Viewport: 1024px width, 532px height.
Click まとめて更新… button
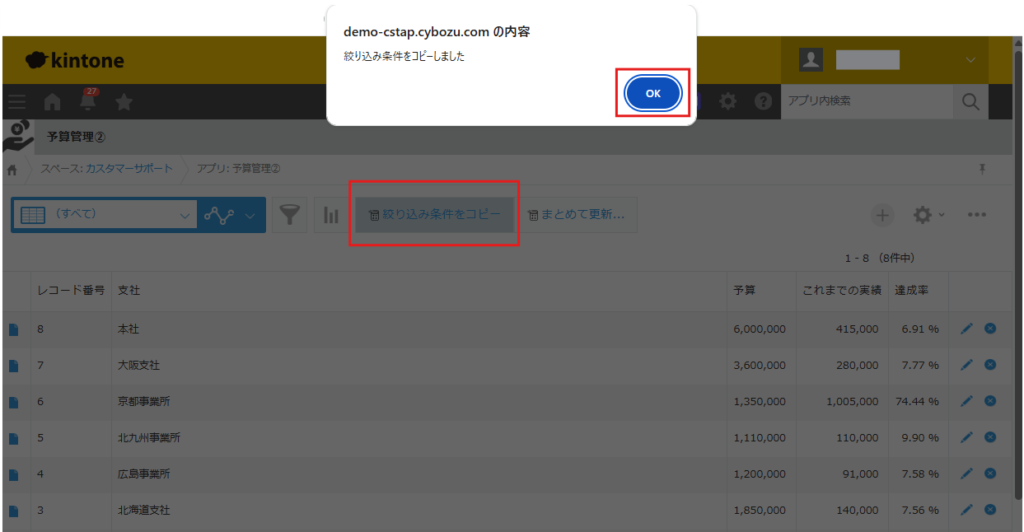577,214
